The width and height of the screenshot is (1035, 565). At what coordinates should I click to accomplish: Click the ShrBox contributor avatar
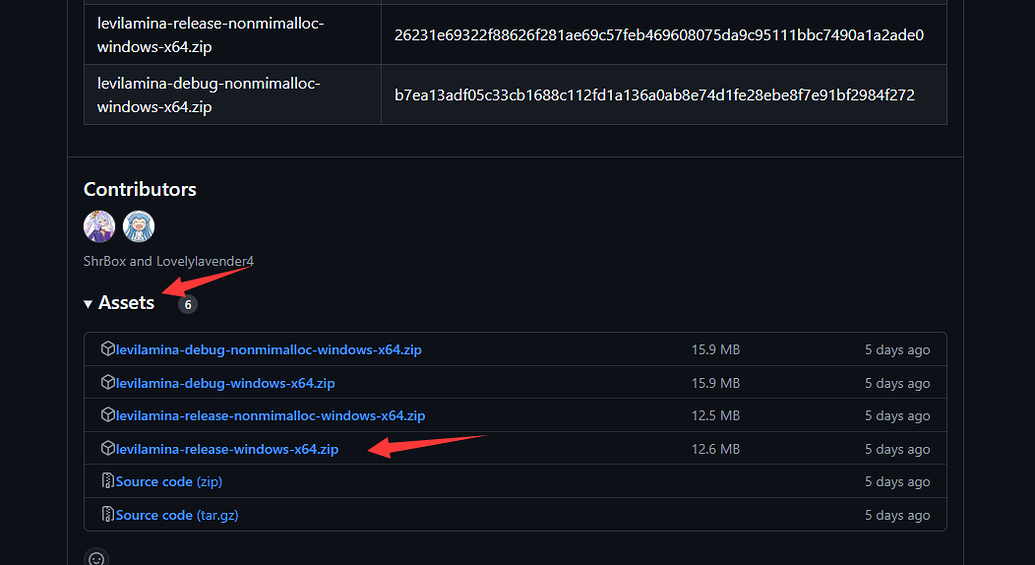[100, 227]
